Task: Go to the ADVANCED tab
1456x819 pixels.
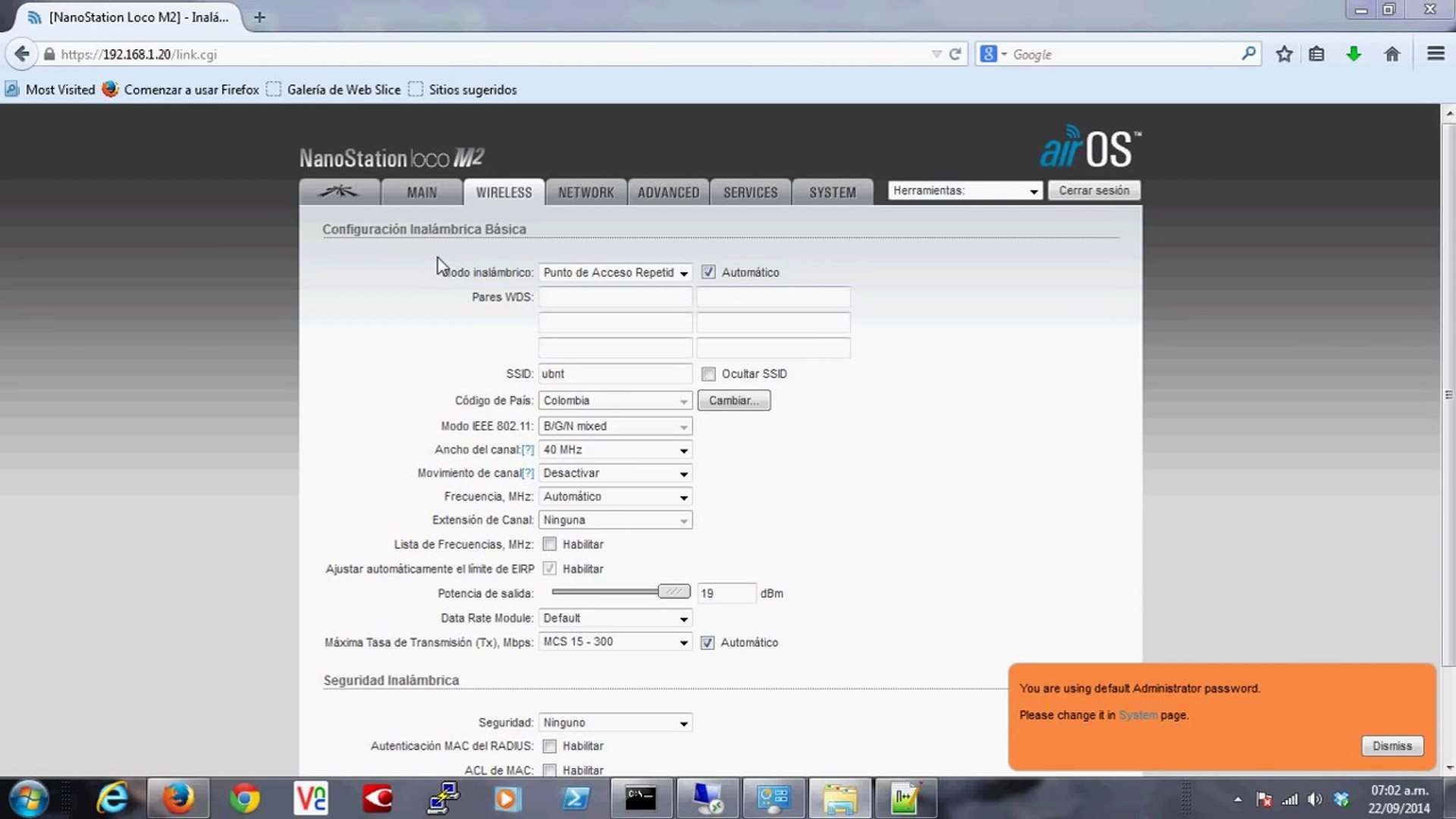Action: coord(668,192)
